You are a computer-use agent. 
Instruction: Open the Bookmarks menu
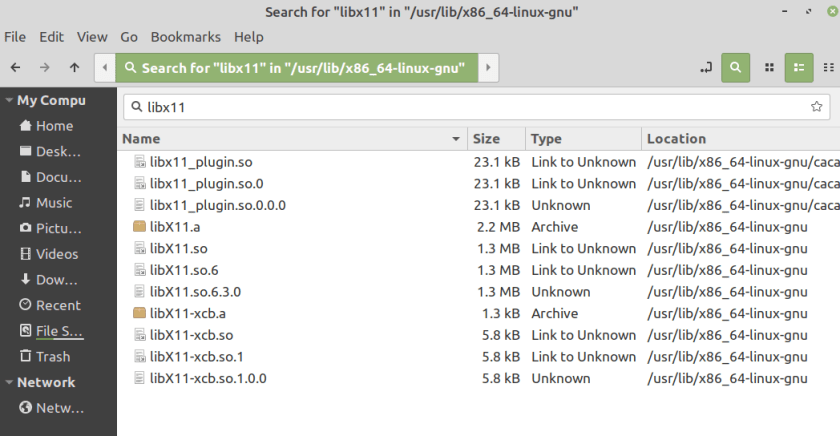(185, 37)
